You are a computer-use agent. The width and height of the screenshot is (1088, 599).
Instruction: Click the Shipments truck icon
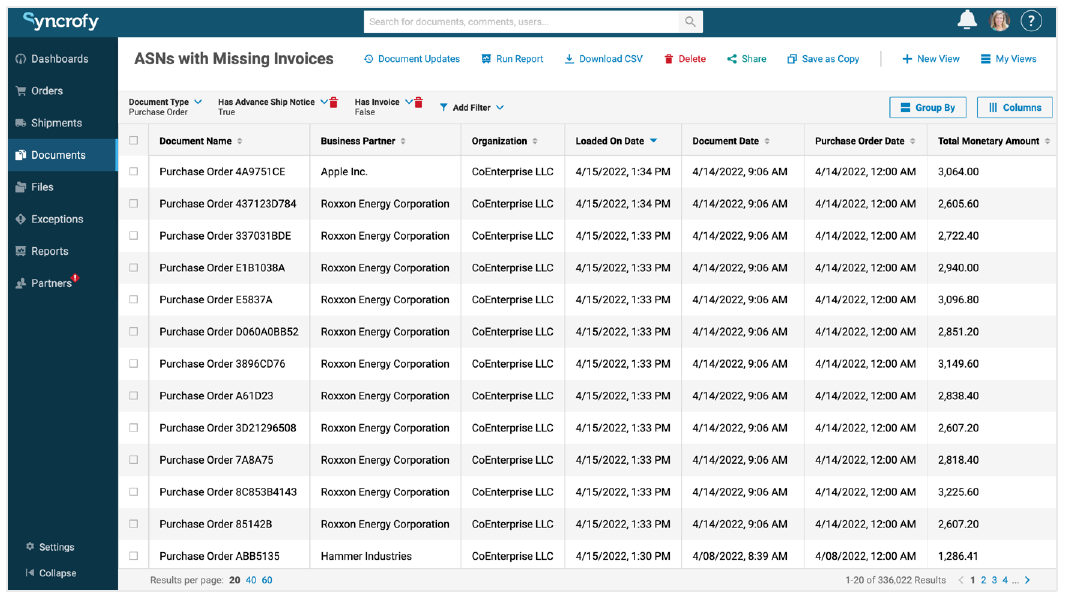point(21,123)
